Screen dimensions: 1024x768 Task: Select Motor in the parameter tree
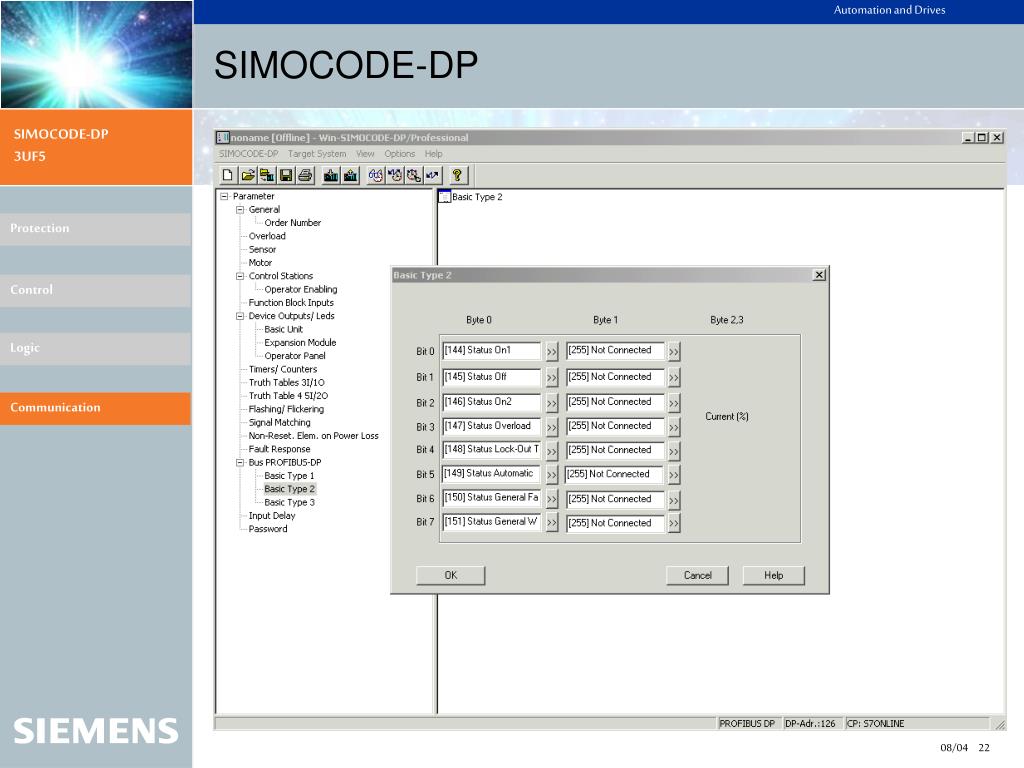click(260, 263)
